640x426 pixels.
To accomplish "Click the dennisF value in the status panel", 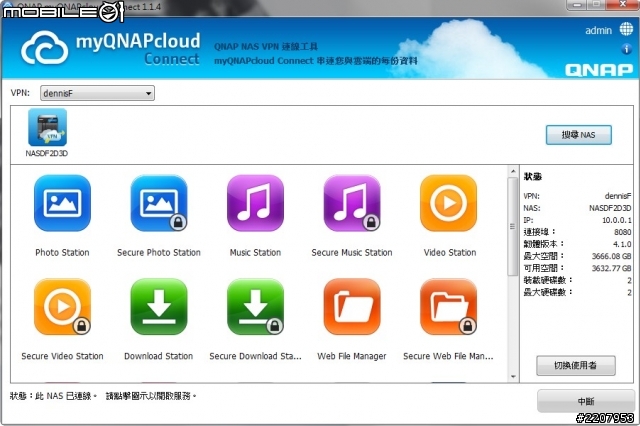I will point(618,196).
